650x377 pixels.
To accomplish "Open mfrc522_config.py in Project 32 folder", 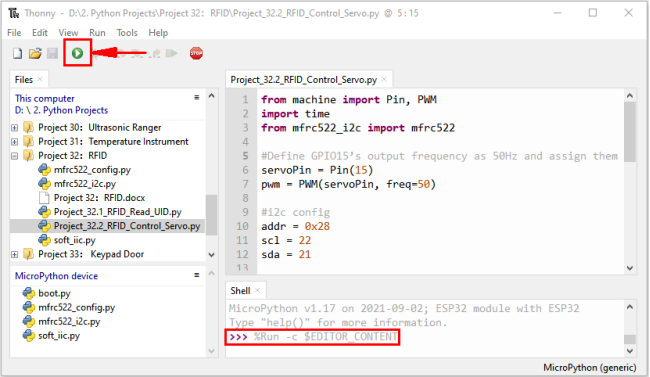I will tap(92, 170).
